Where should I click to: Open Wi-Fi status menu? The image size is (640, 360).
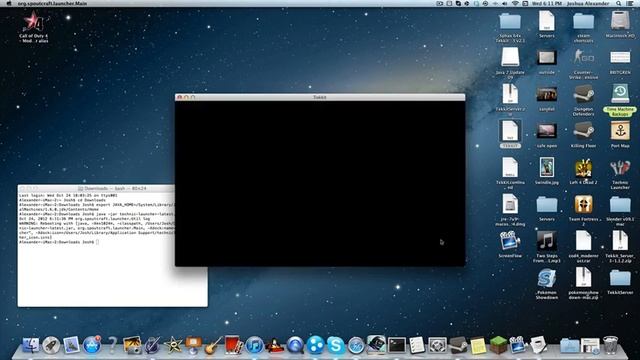[x=515, y=3]
